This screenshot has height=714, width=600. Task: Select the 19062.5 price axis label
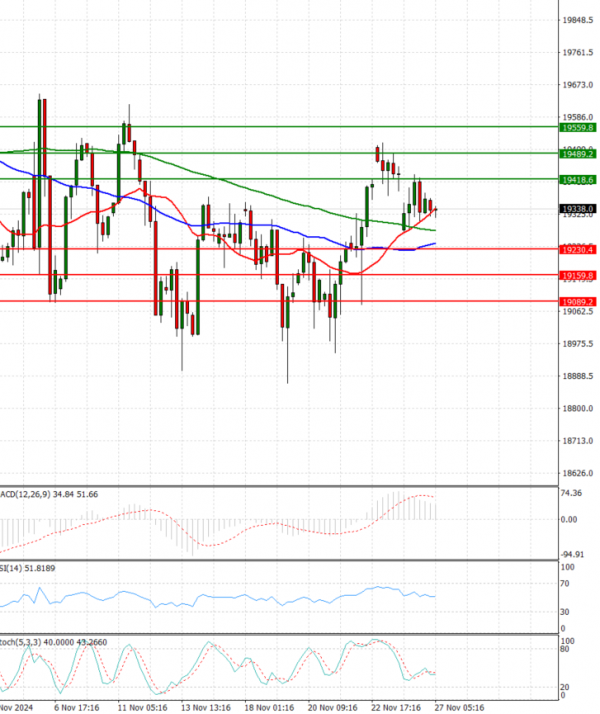click(x=578, y=311)
